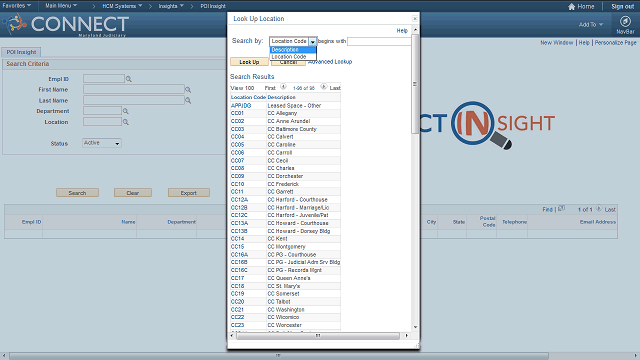This screenshot has width=640, height=360.
Task: Select location code CC15
Action: (x=237, y=247)
